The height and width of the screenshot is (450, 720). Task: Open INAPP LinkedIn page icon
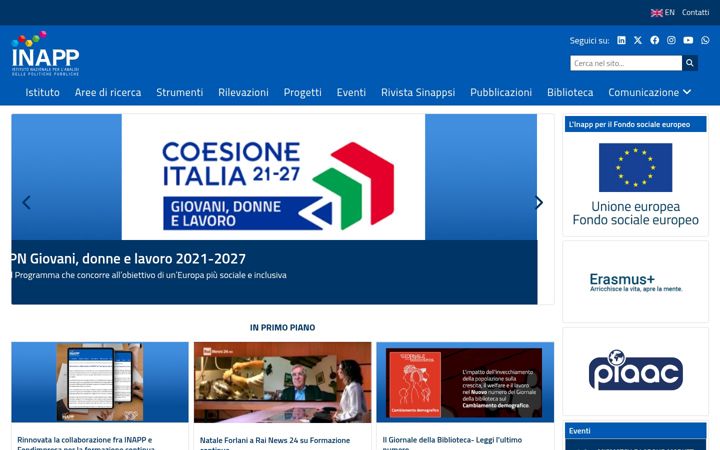pos(621,40)
